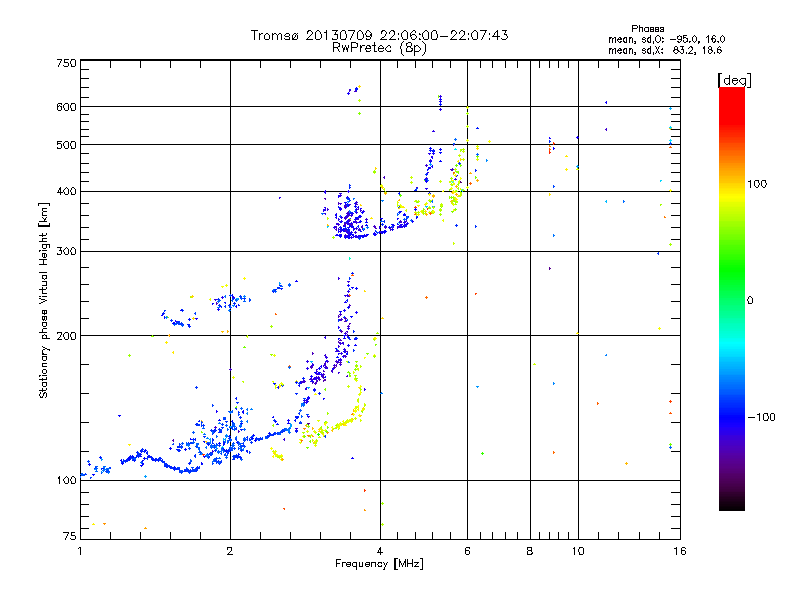Click the colorbar '-100' tick label
800x600 pixels.
coord(761,417)
